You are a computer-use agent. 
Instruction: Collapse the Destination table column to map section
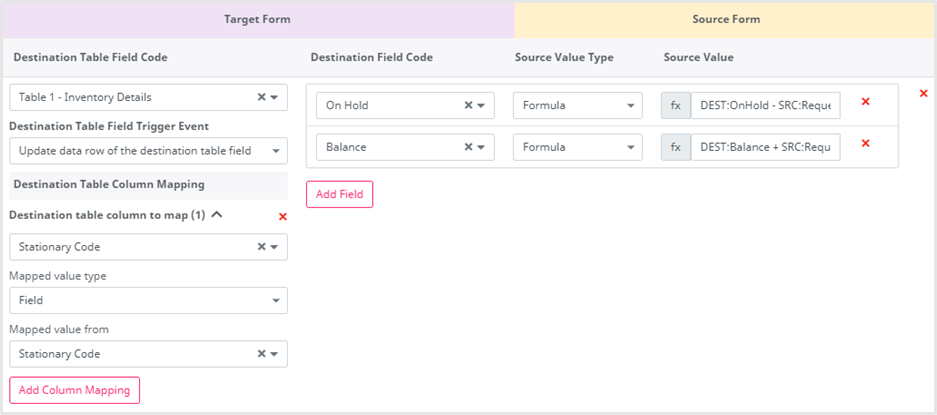click(216, 214)
